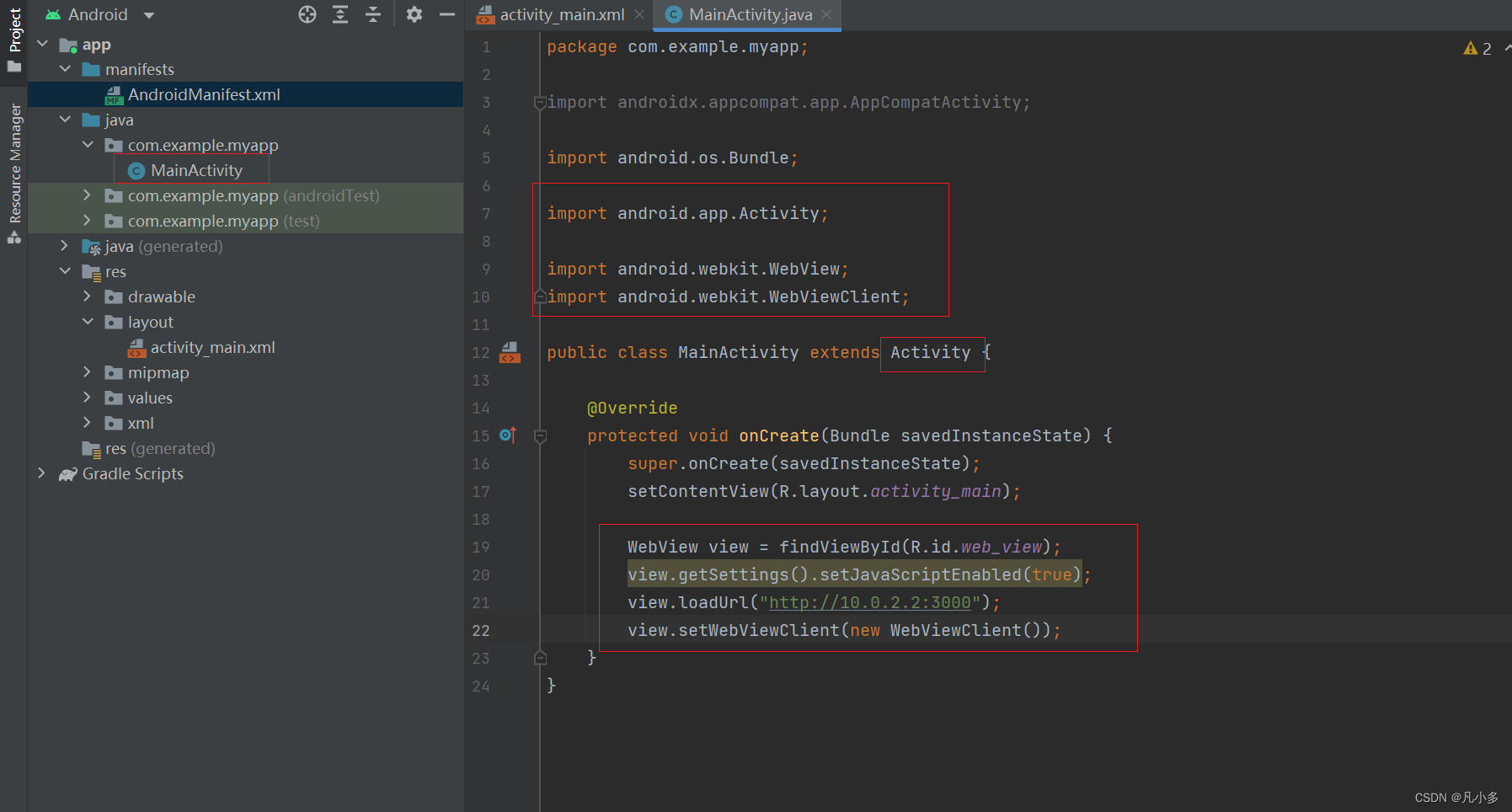Click the Gradle Scripts elephant icon
The image size is (1512, 812).
68,474
